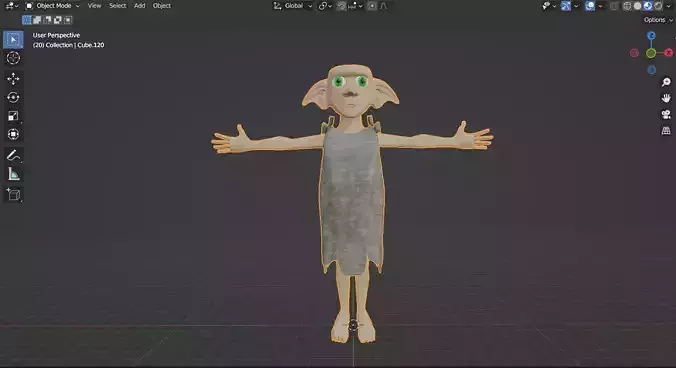Toggle X-ray mode button

pos(613,6)
